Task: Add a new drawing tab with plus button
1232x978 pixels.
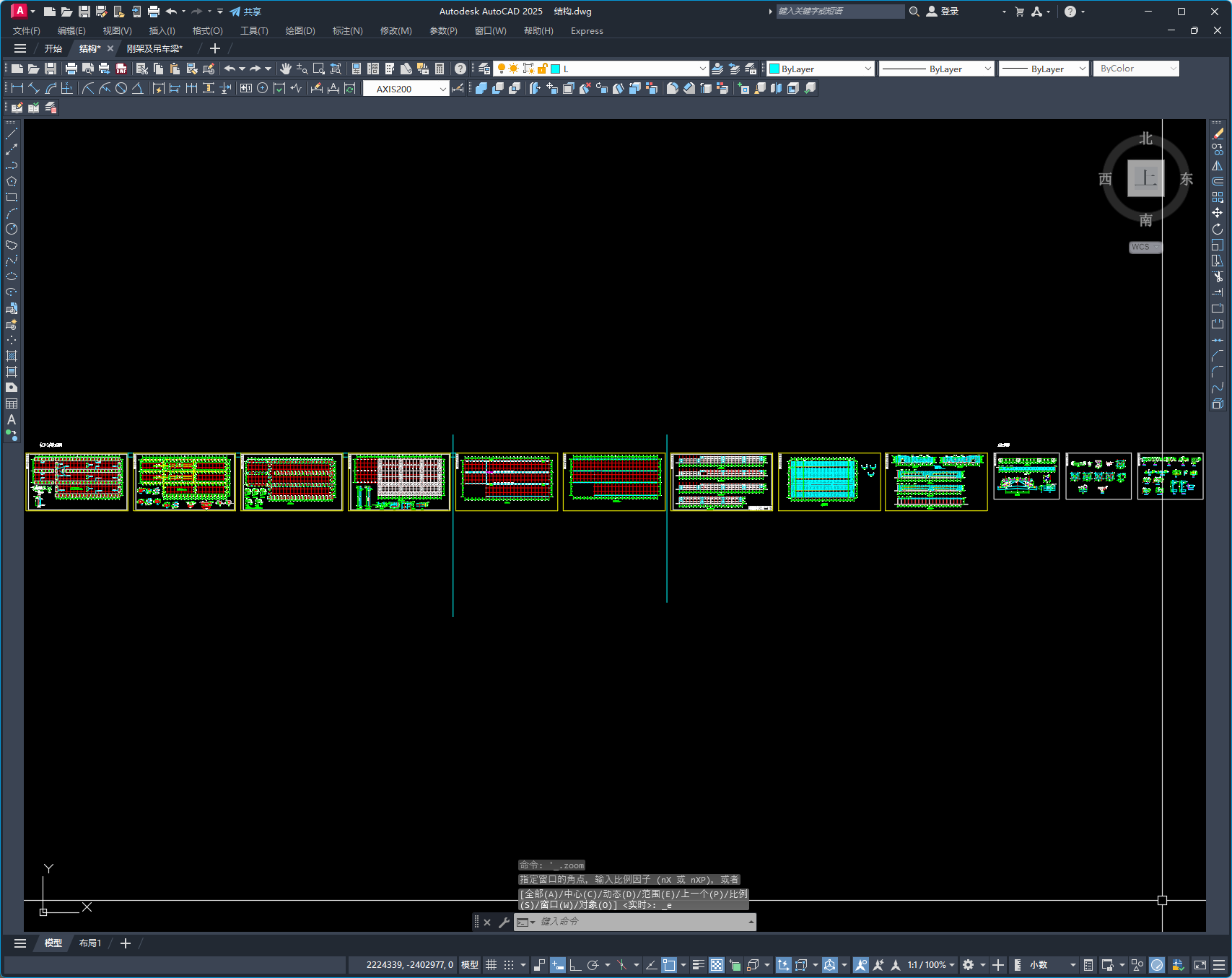Action: [214, 48]
